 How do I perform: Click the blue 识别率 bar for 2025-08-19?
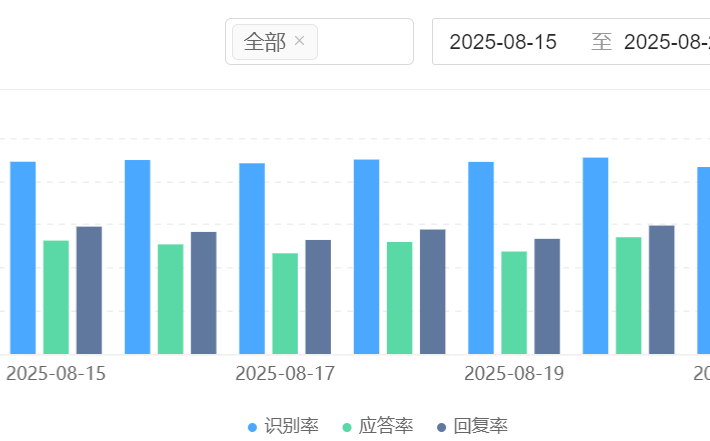point(481,257)
